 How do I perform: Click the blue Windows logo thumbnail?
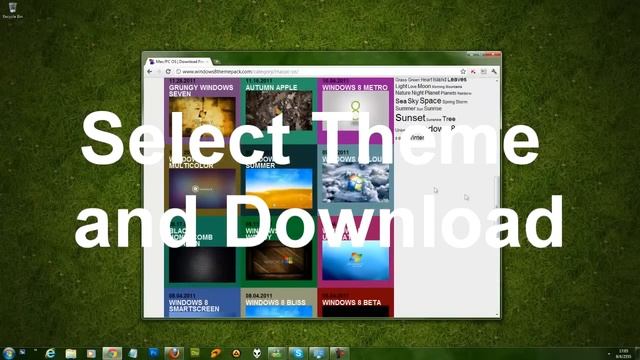tap(355, 260)
